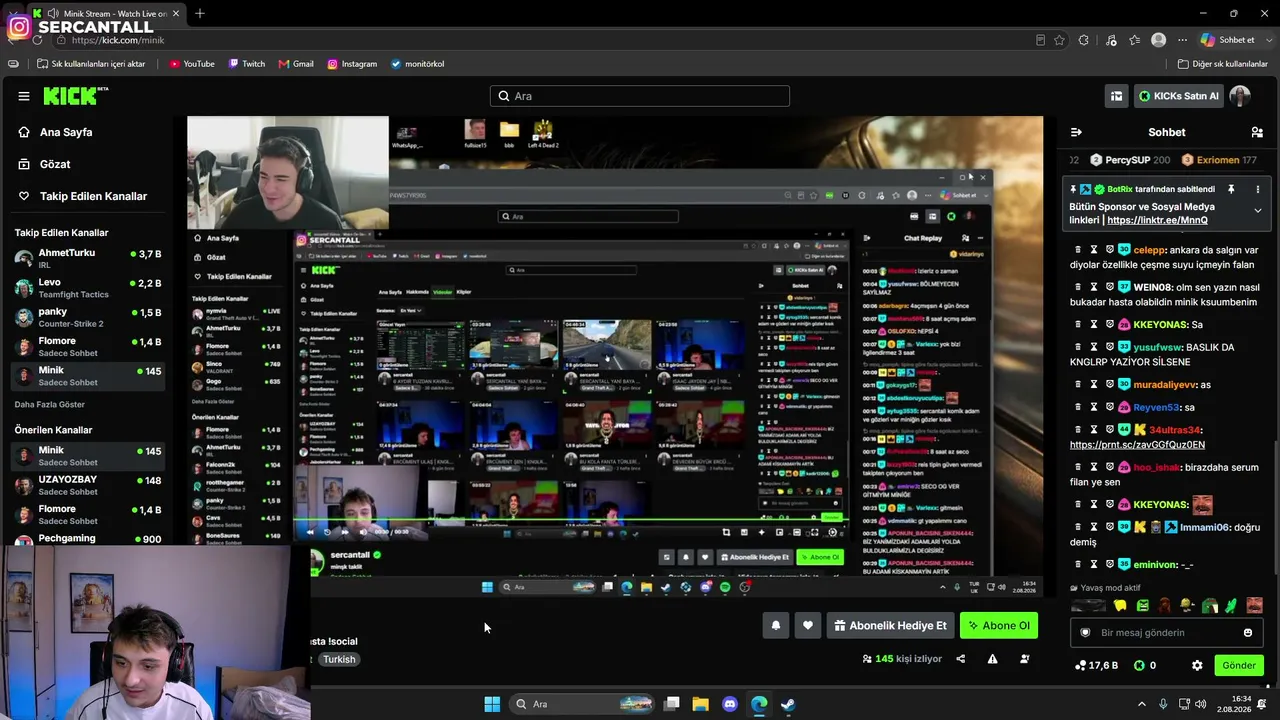Toggle stream notifications bell

coord(776,626)
